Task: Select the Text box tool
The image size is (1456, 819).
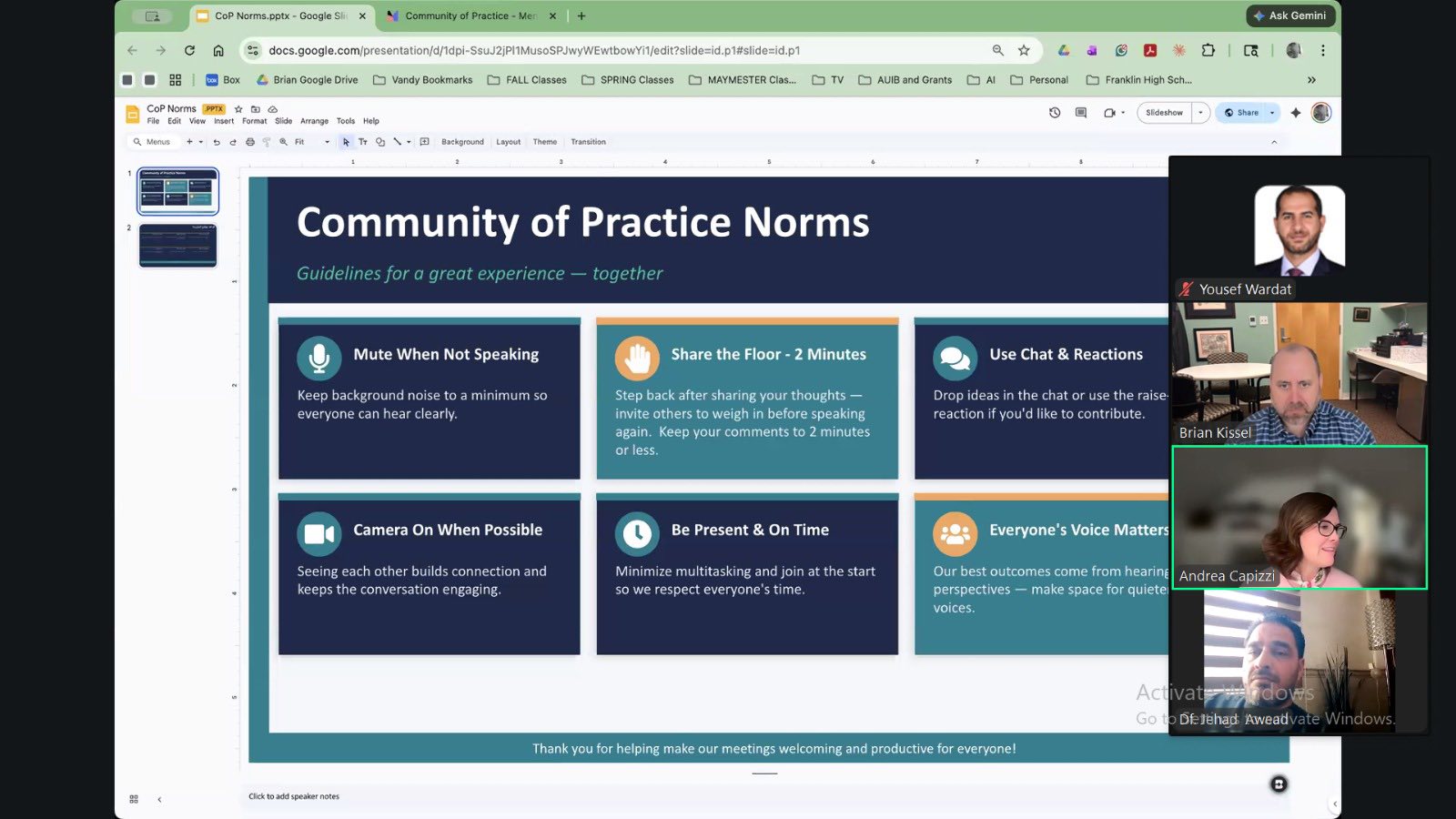Action: (363, 142)
